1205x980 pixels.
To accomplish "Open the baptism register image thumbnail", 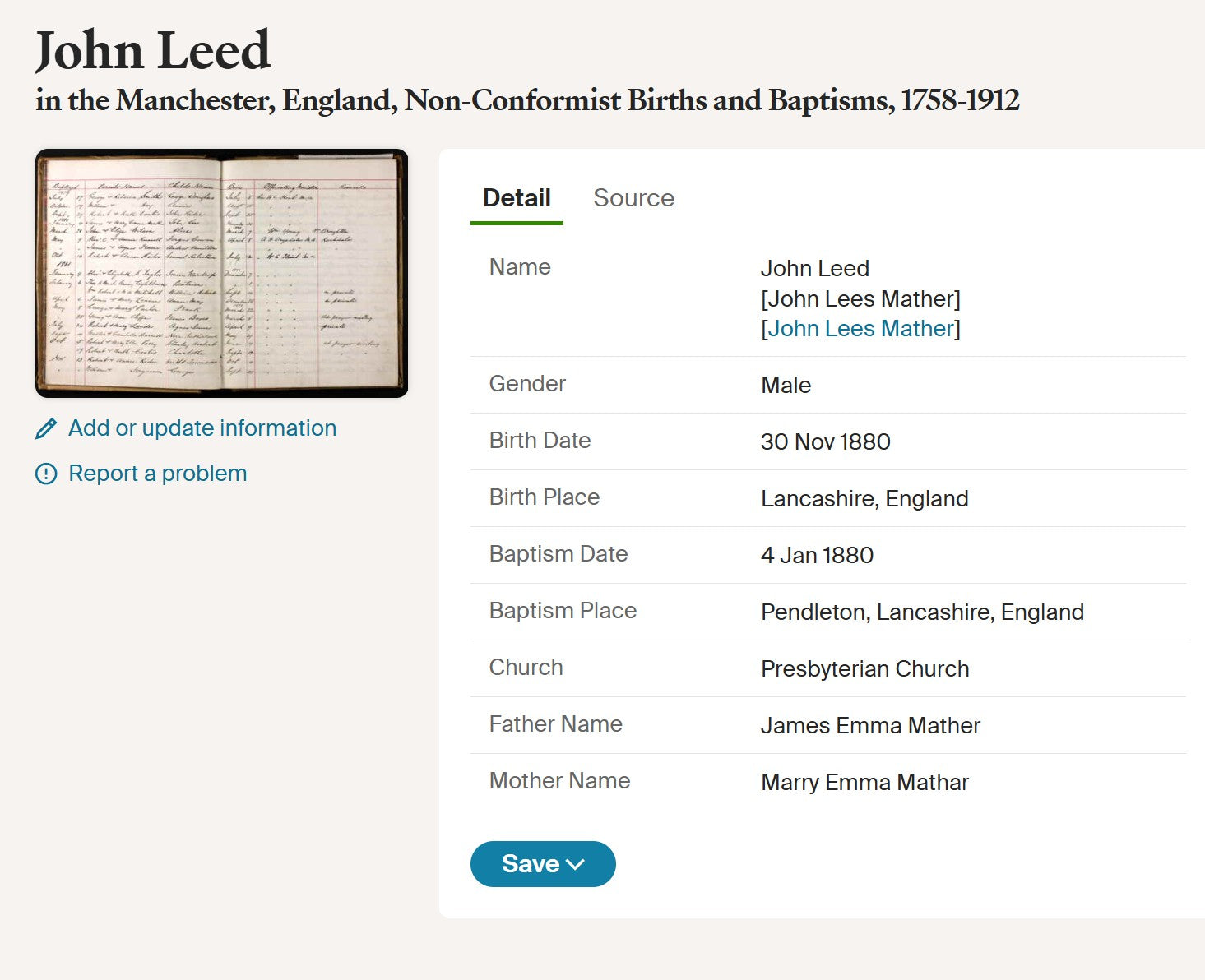I will click(221, 273).
